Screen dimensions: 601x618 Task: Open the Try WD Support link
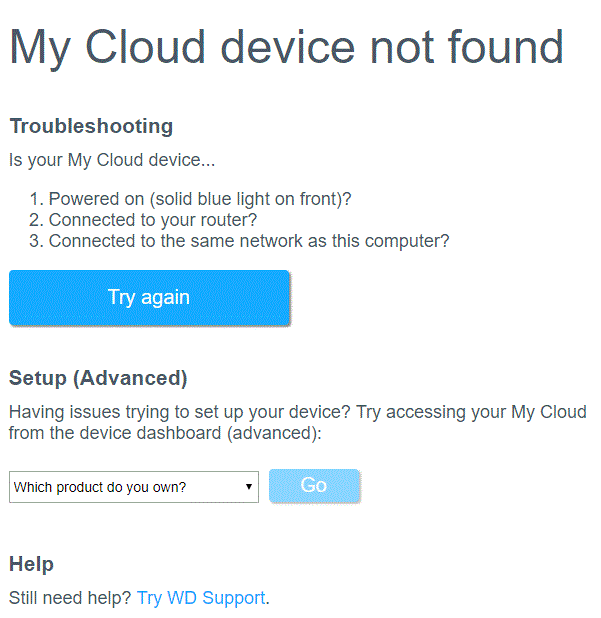point(201,598)
